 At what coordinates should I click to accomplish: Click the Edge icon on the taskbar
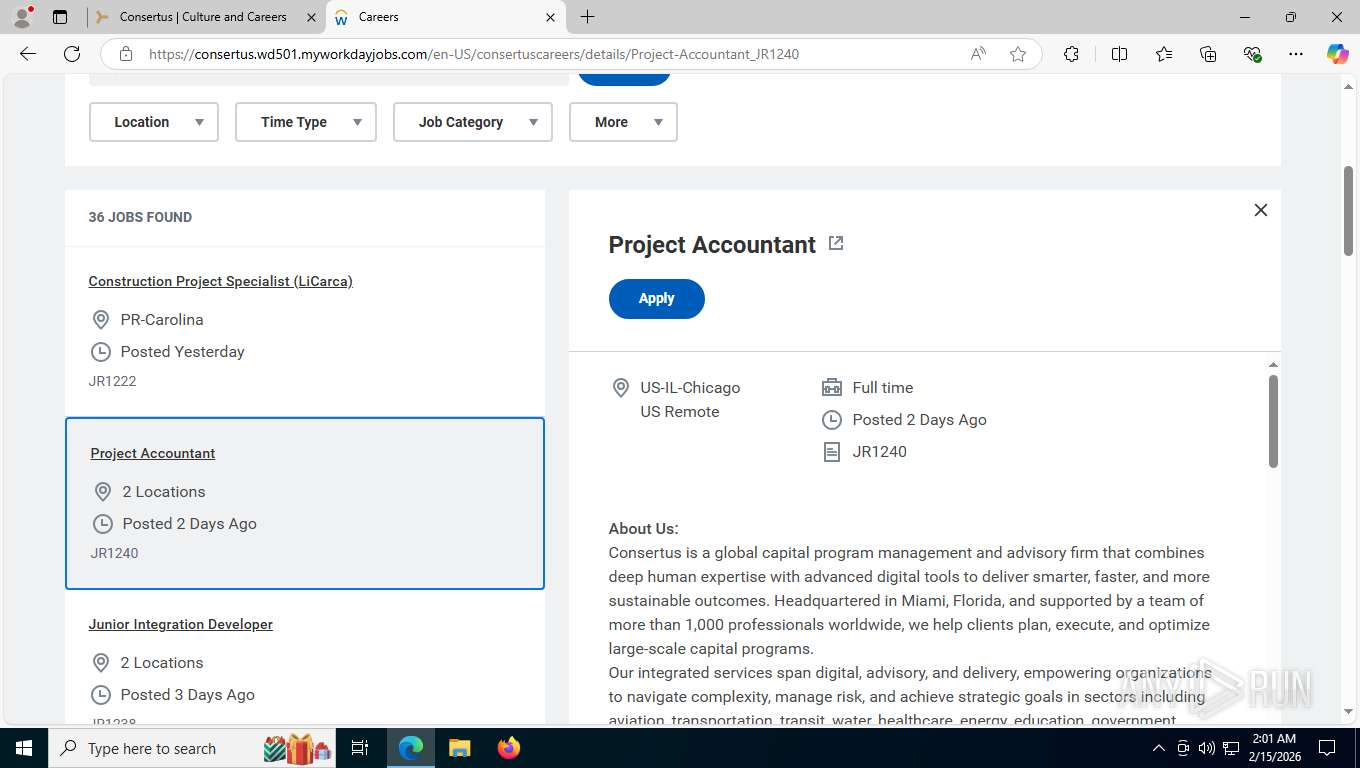coord(411,748)
